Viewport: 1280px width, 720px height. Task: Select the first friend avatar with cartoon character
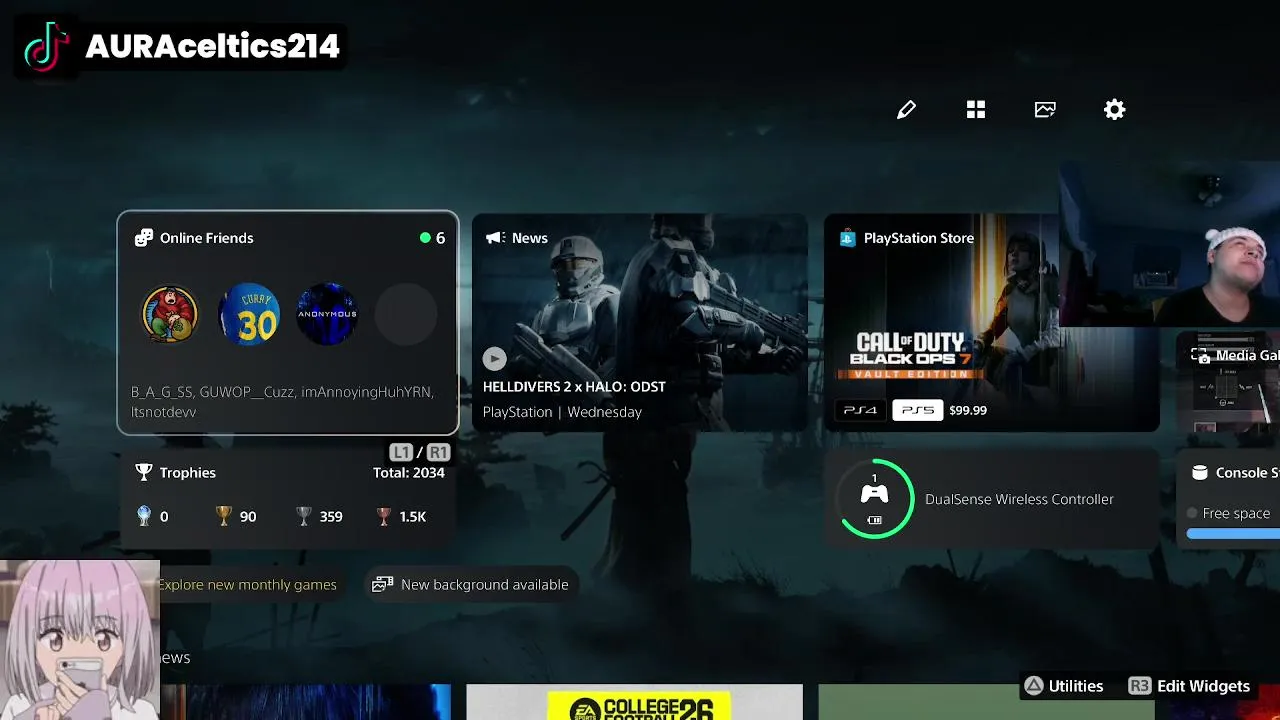tap(170, 315)
